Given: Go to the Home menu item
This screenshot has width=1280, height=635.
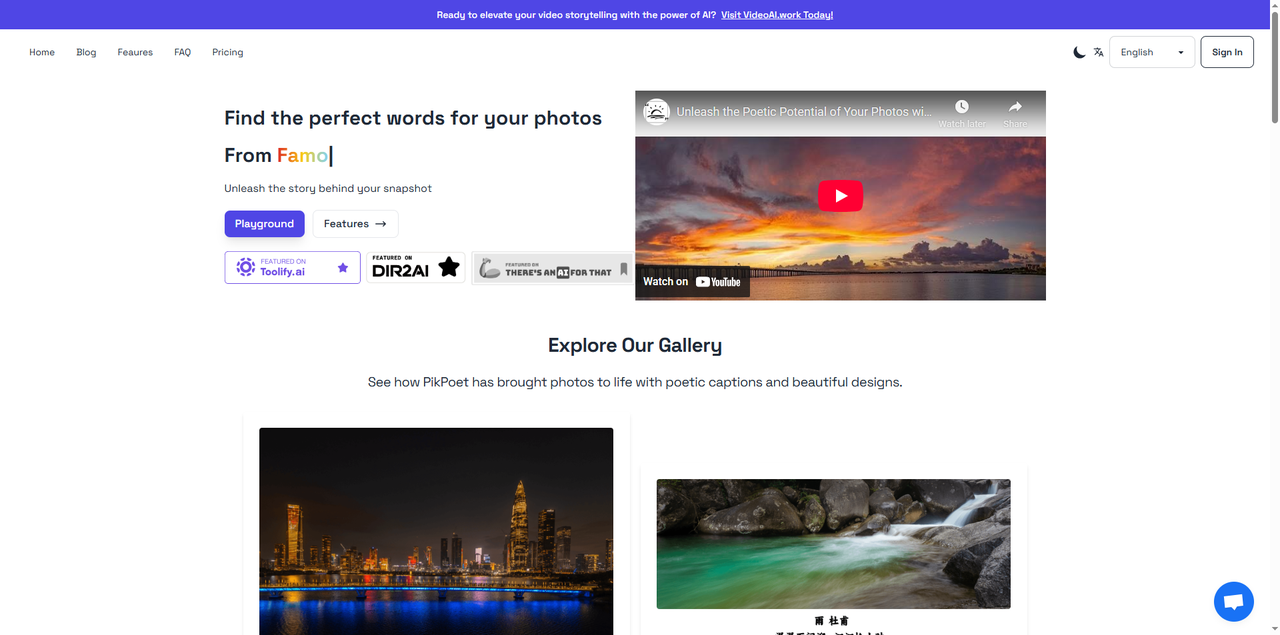Looking at the screenshot, I should click(x=42, y=52).
